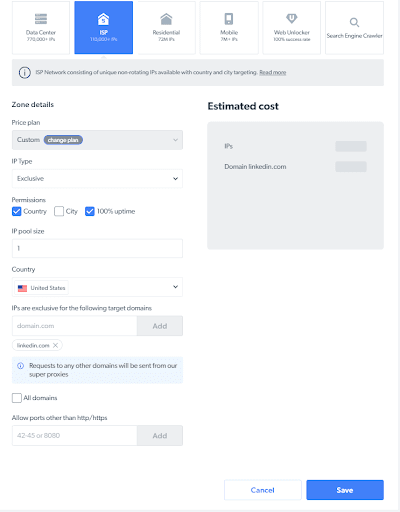Choose the Residential home icon

coord(166,19)
